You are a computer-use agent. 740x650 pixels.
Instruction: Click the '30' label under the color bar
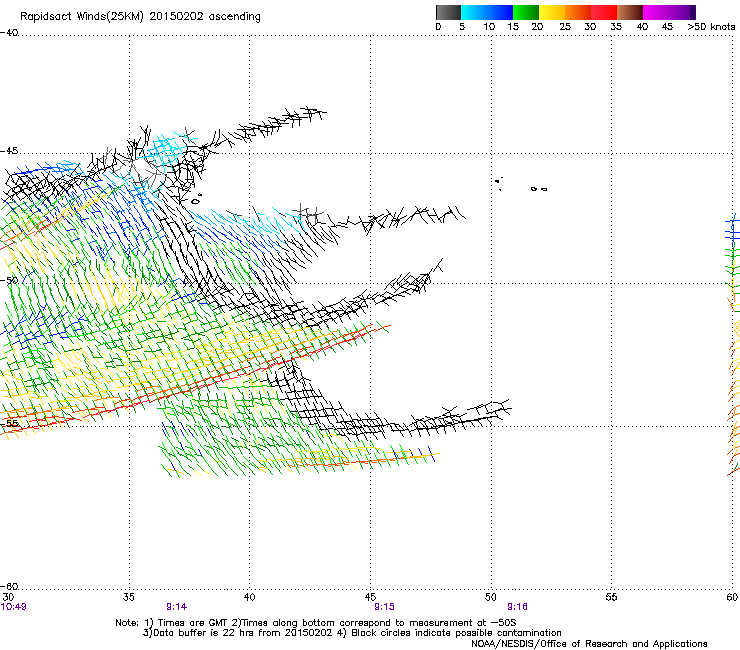(590, 27)
